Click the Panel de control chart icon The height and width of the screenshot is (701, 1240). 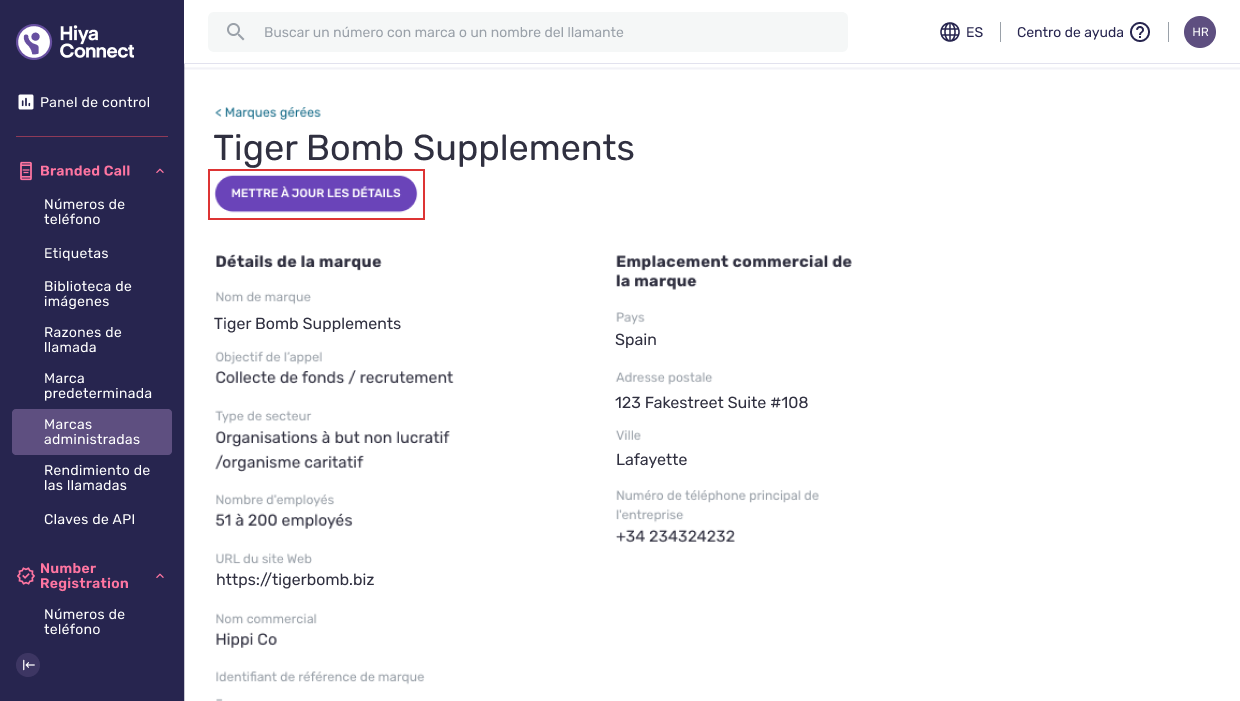click(x=26, y=102)
